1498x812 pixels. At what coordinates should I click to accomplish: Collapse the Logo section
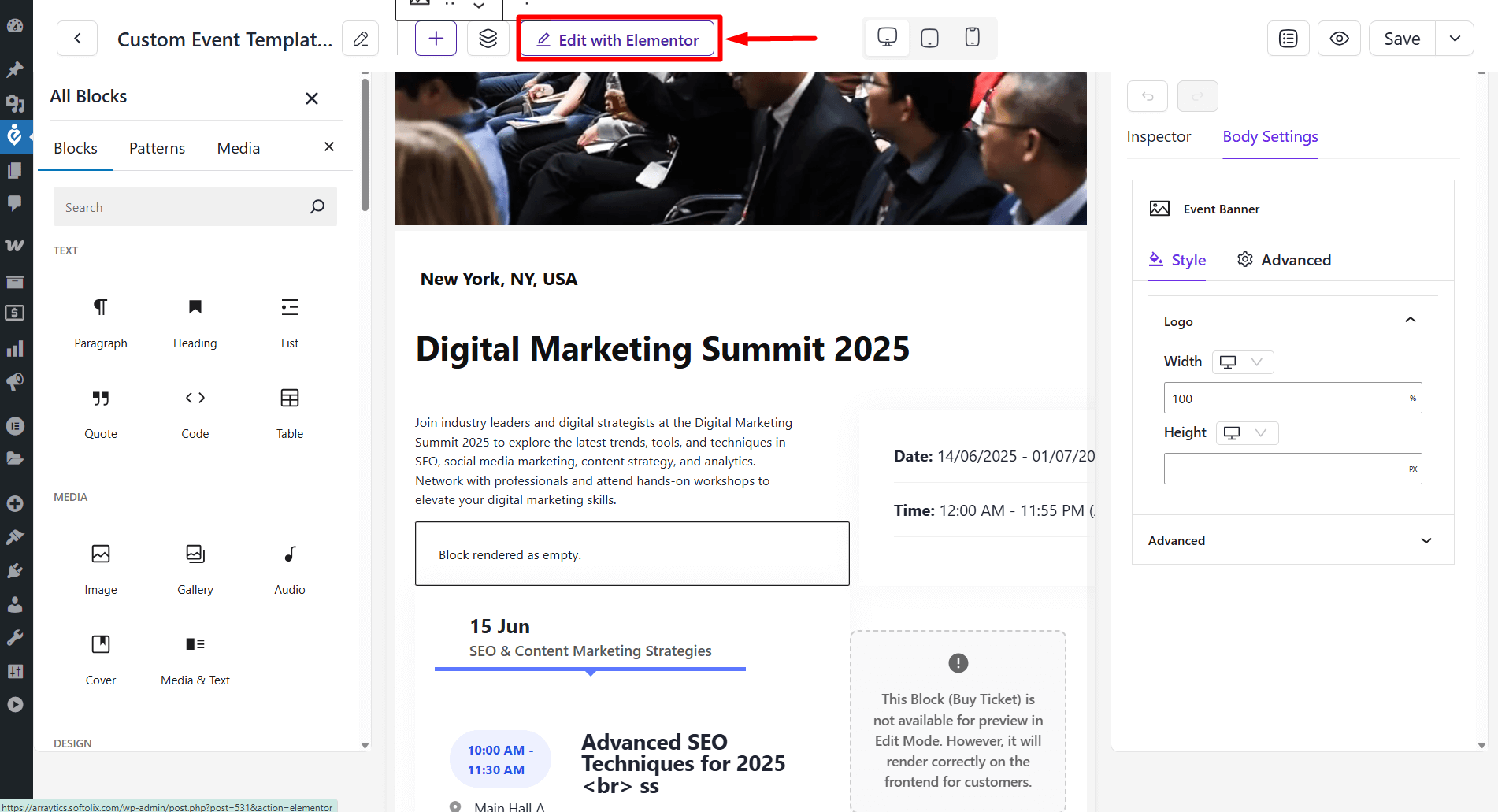1411,320
